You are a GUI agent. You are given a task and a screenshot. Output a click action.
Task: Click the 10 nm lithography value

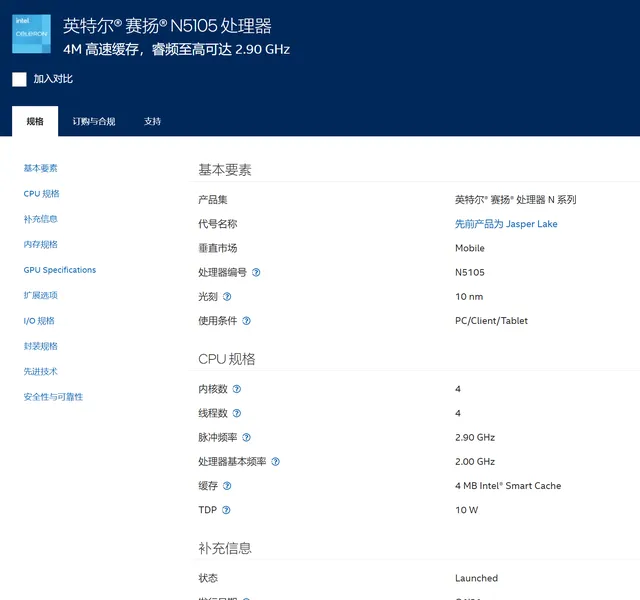coord(469,297)
